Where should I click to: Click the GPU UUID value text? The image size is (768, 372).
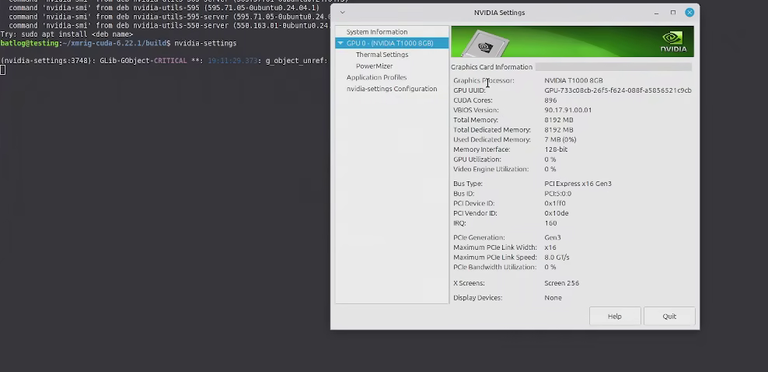(x=618, y=91)
